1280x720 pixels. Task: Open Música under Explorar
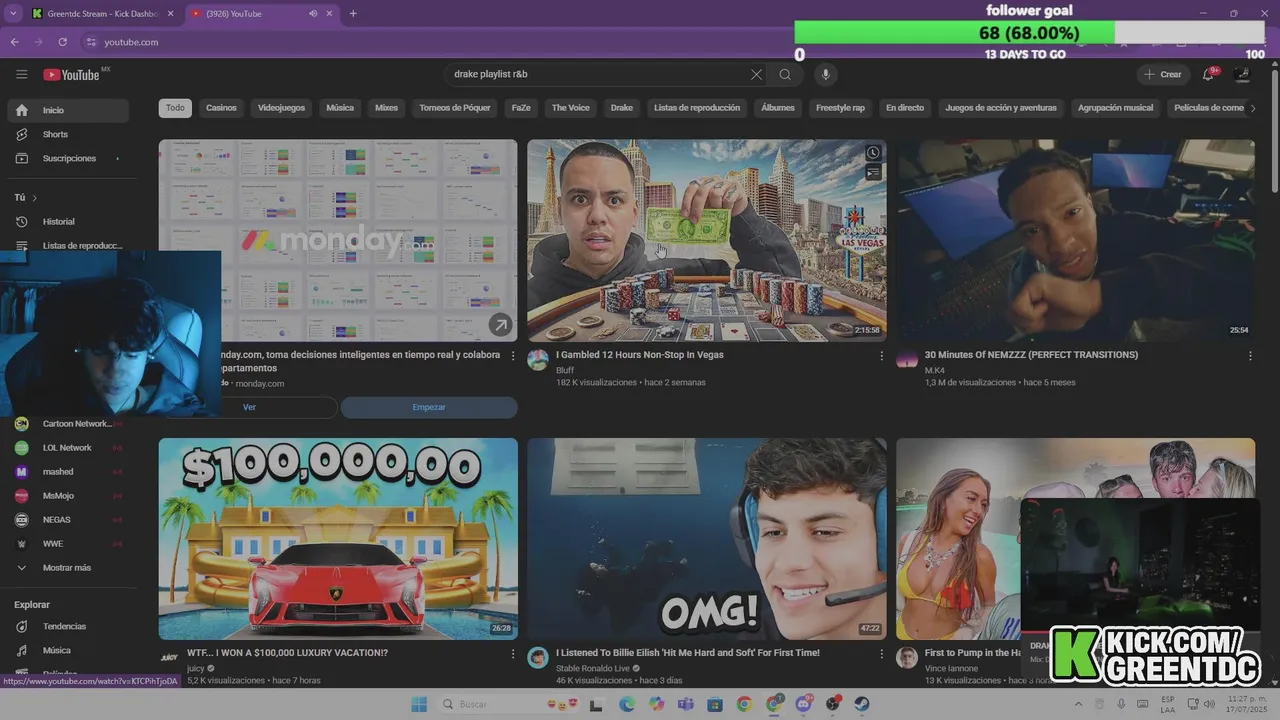pos(68,650)
